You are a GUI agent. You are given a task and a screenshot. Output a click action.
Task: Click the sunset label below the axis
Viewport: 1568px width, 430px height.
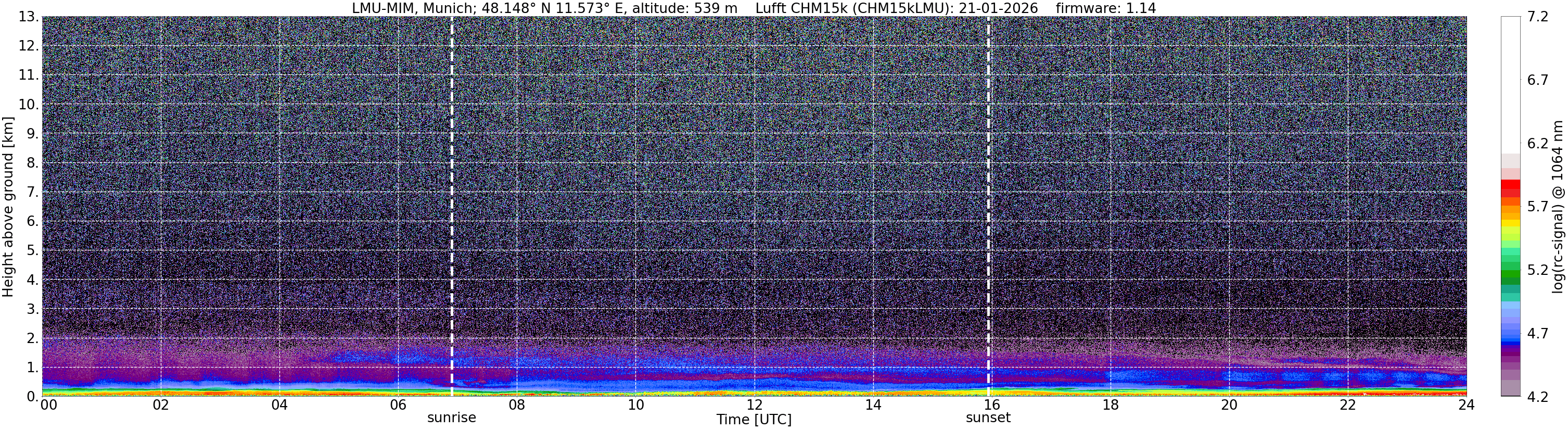[x=988, y=418]
